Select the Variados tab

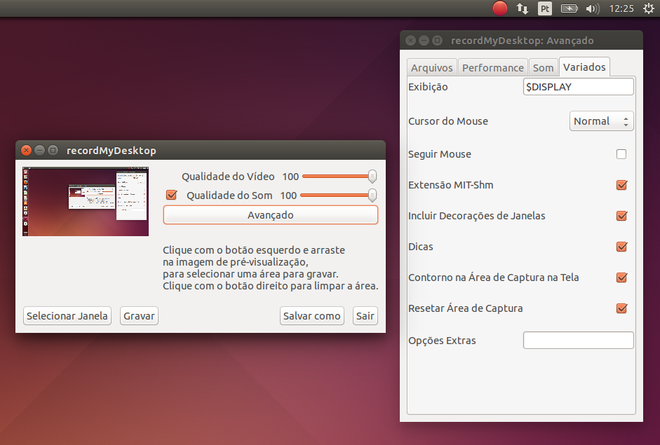584,67
